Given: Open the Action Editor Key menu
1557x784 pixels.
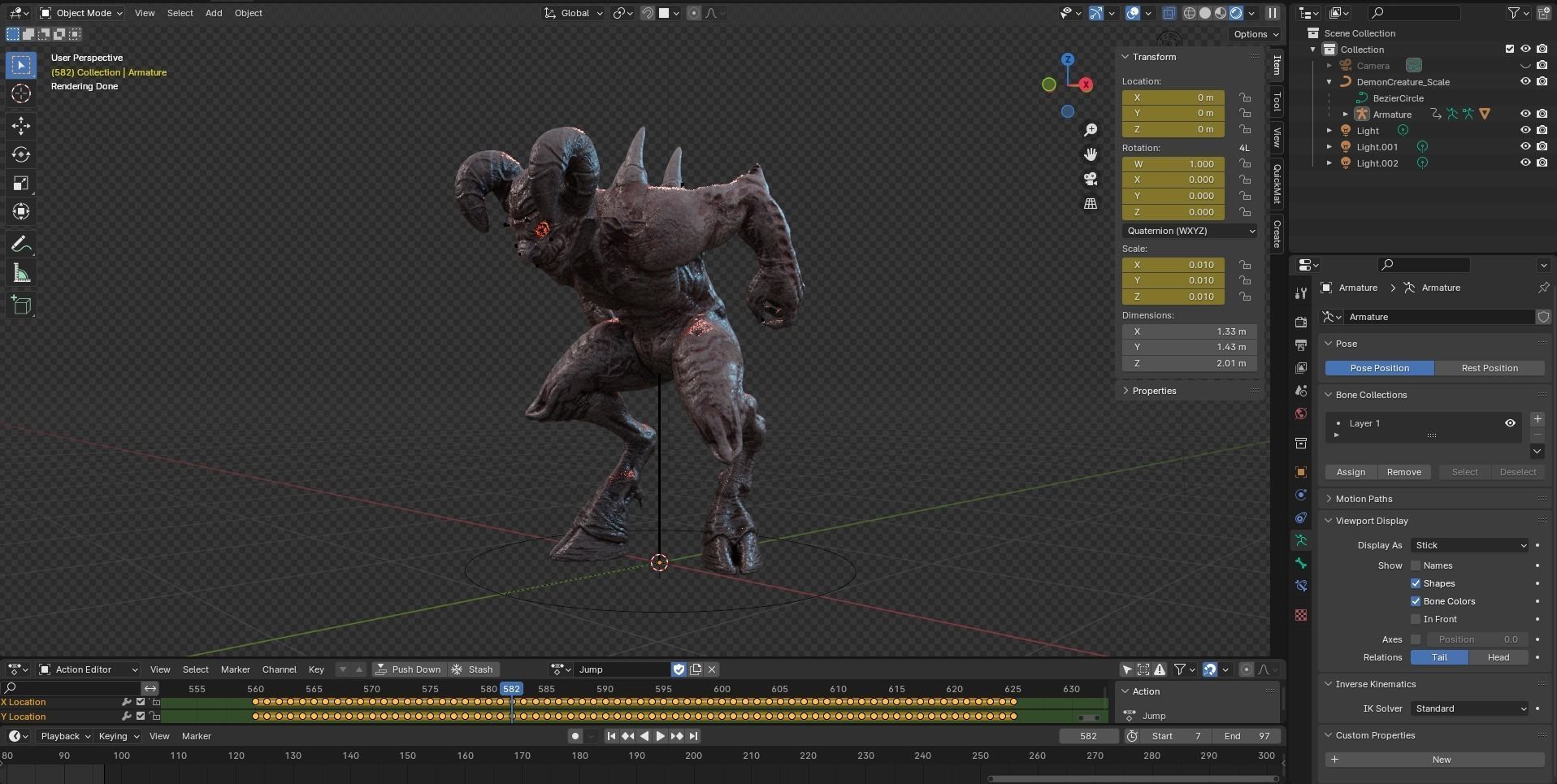Looking at the screenshot, I should click(x=316, y=669).
